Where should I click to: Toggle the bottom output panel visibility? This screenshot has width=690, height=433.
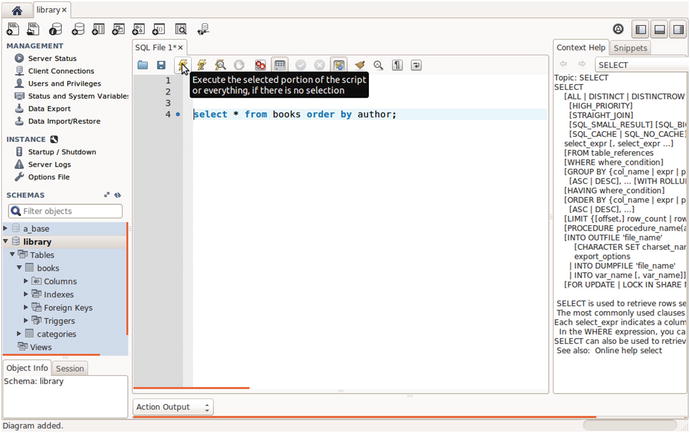[659, 29]
